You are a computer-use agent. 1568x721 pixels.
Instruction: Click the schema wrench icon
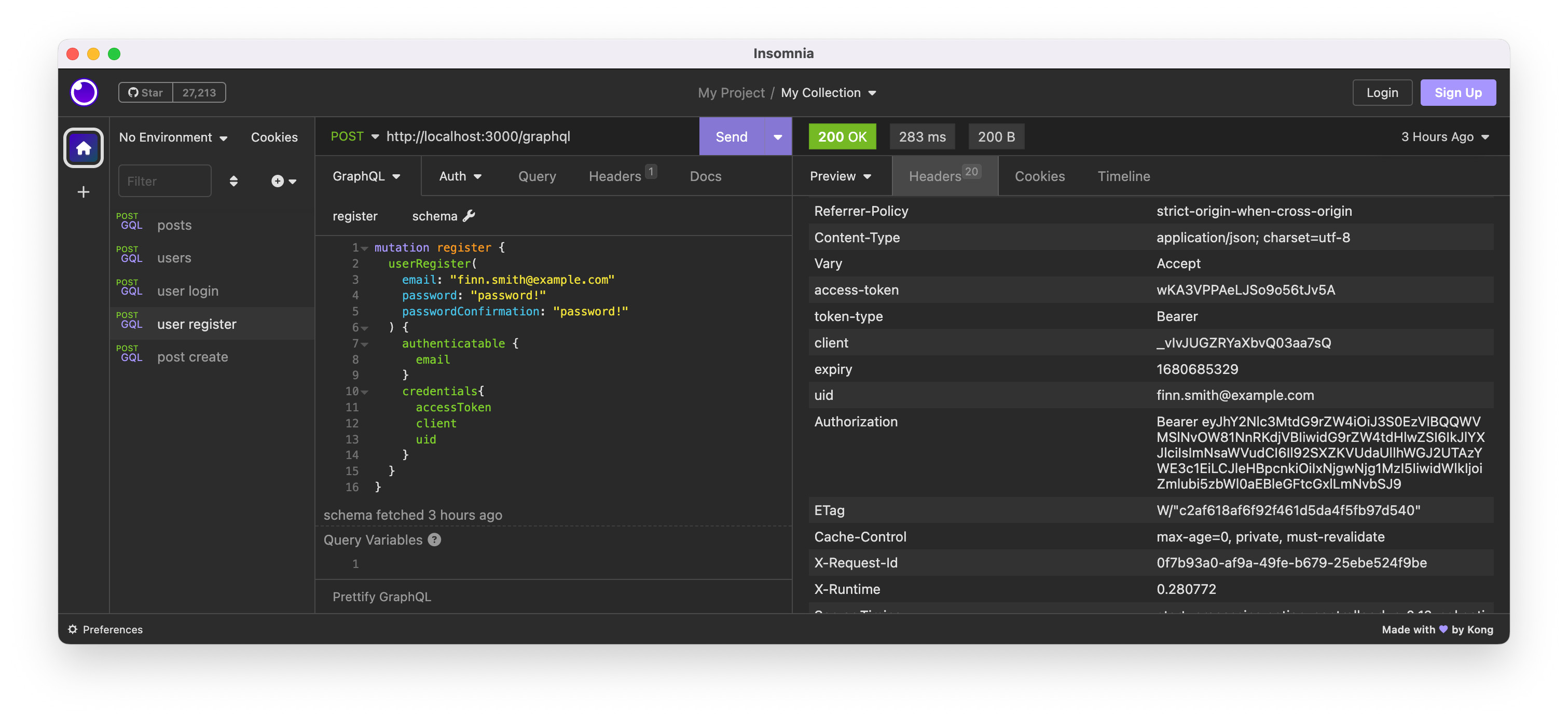469,215
